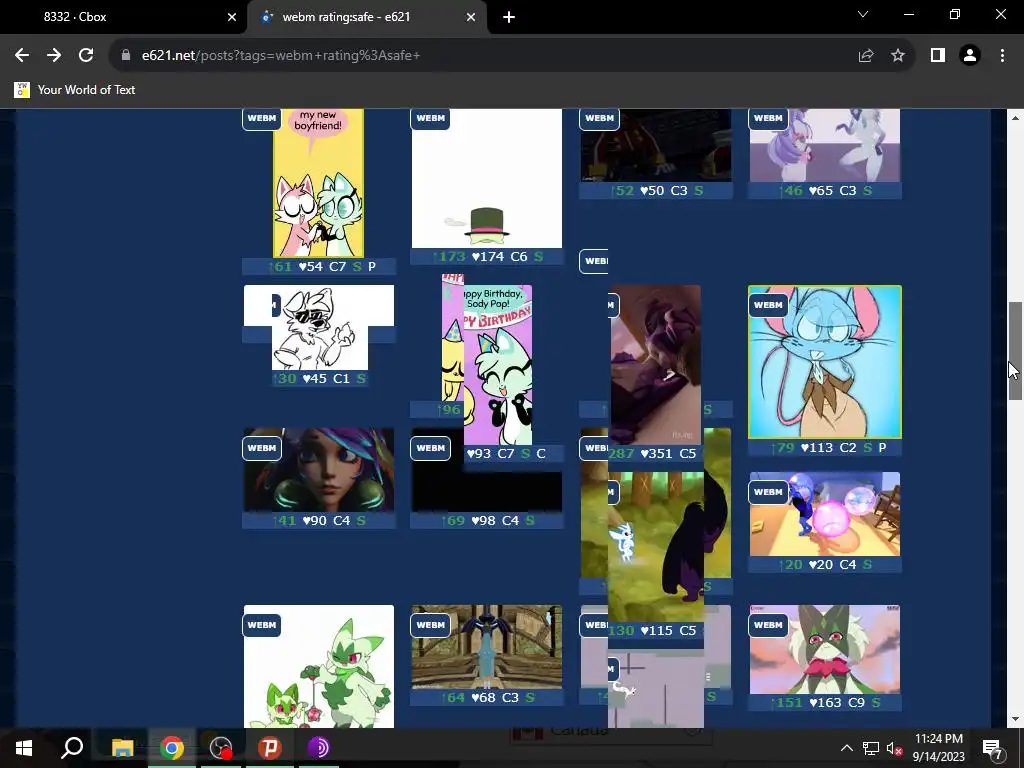
Task: Click the WEBM badge on the blue mouse post
Action: click(x=768, y=305)
